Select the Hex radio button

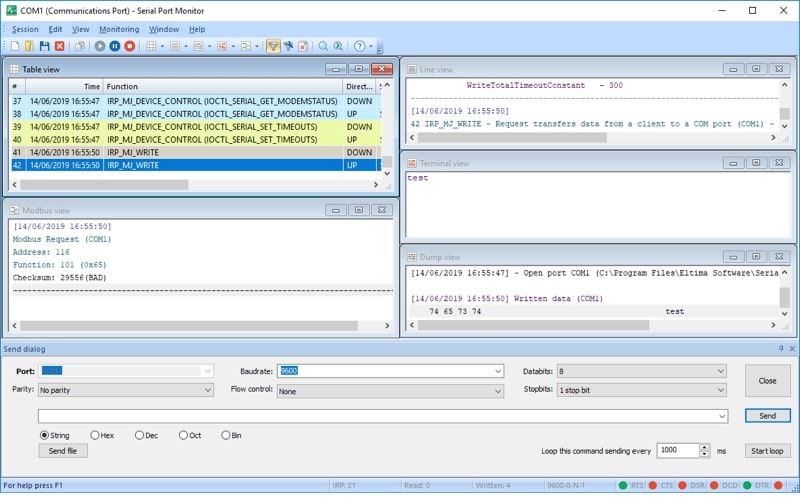click(95, 435)
